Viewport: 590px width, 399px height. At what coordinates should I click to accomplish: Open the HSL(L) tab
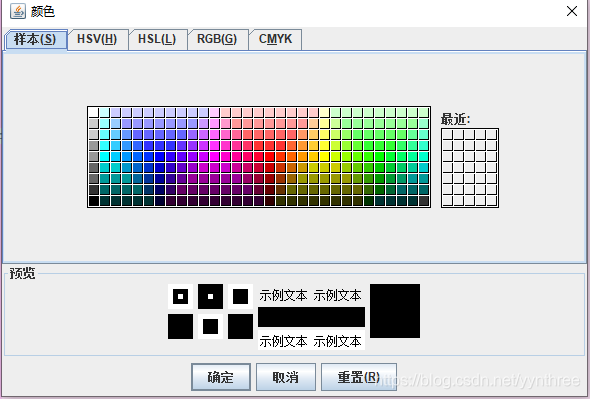tap(157, 39)
